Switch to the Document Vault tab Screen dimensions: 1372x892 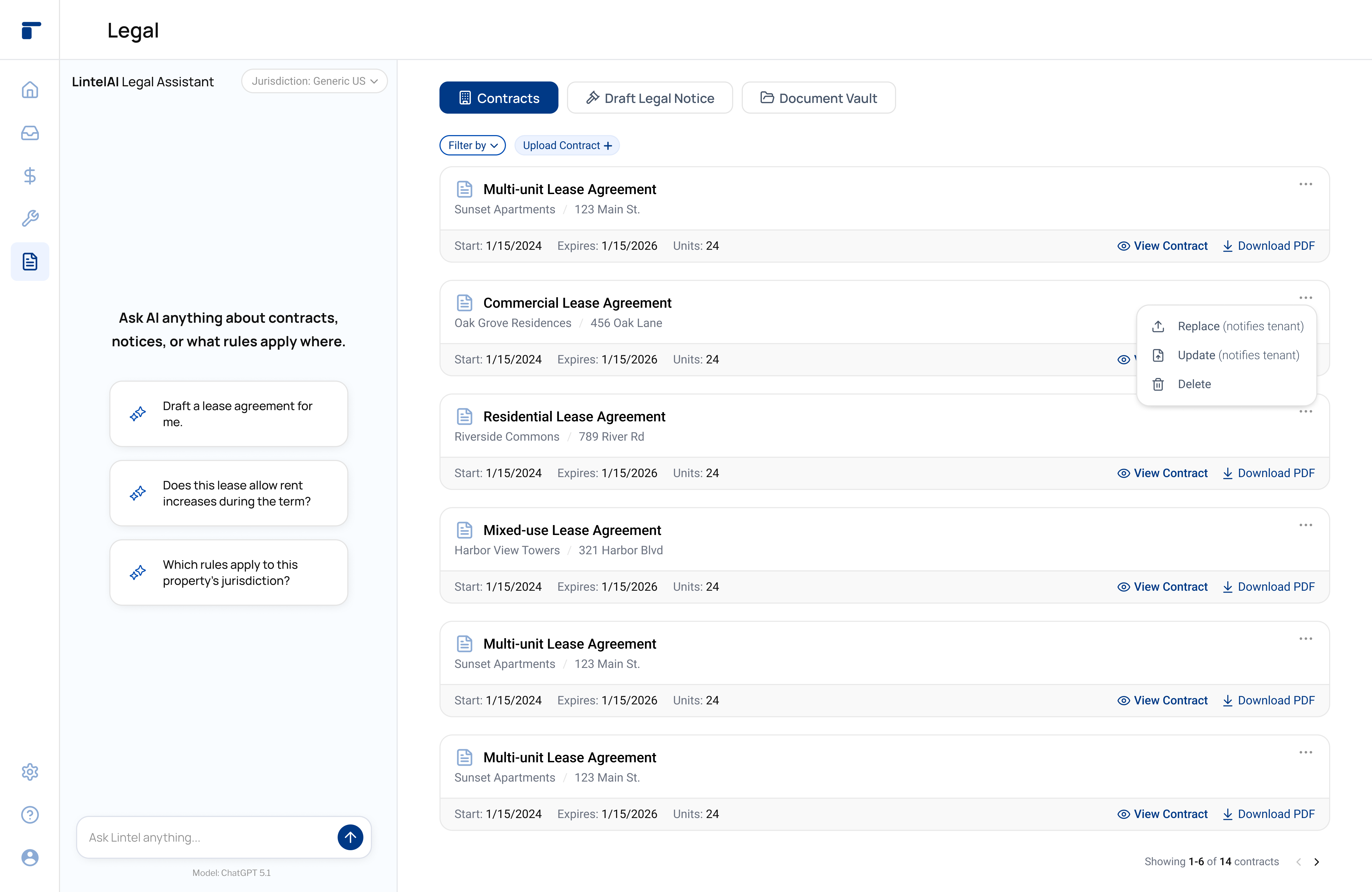click(818, 98)
